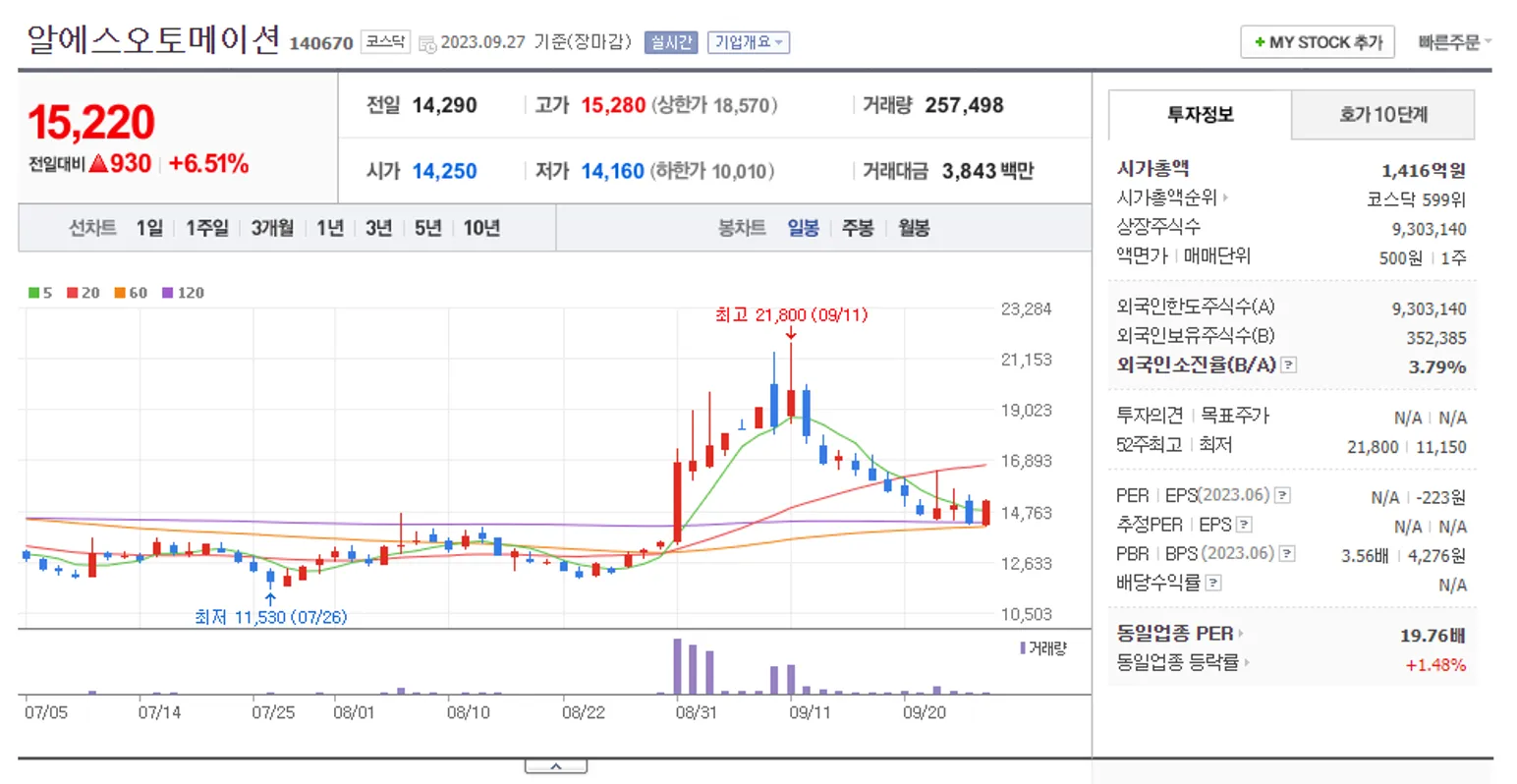
Task: Click the red 20-day moving average swatch
Action: (72, 293)
